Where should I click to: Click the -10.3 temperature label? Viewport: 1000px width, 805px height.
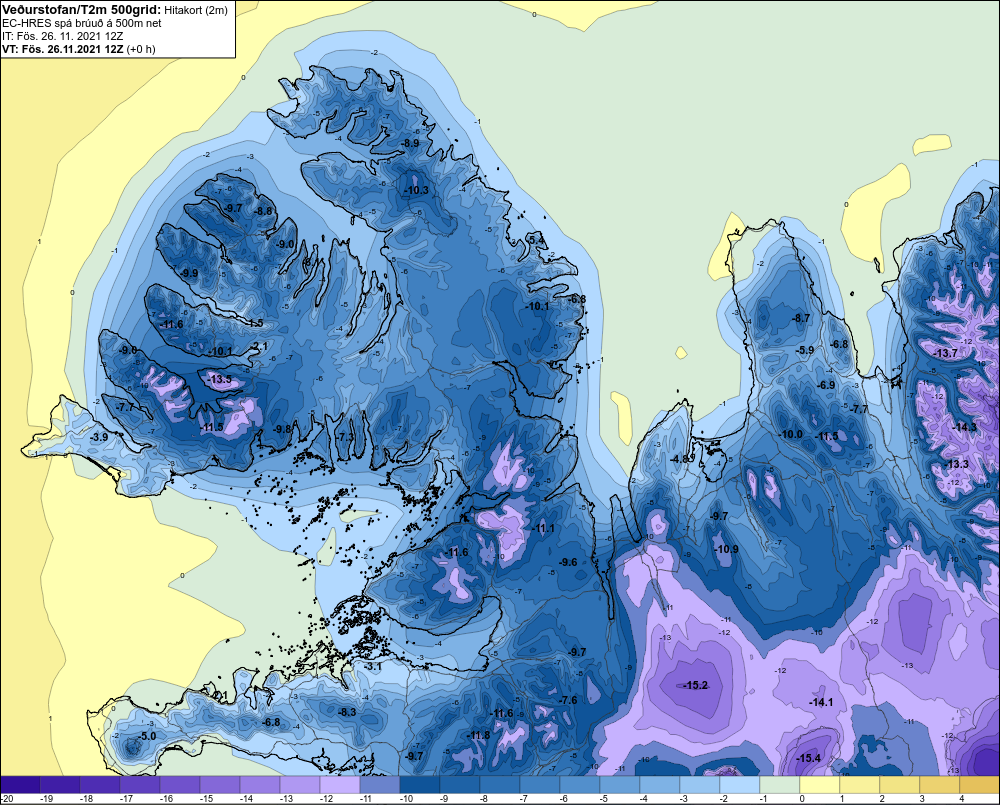pos(416,190)
